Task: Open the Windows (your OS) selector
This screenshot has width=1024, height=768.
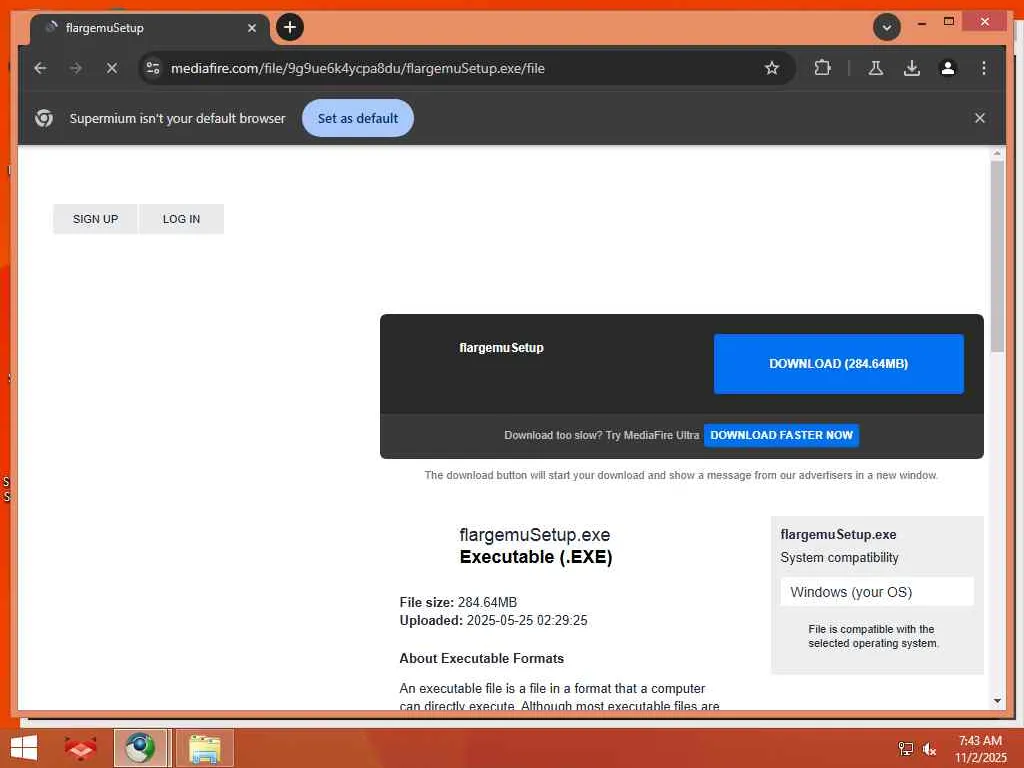Action: pos(877,592)
